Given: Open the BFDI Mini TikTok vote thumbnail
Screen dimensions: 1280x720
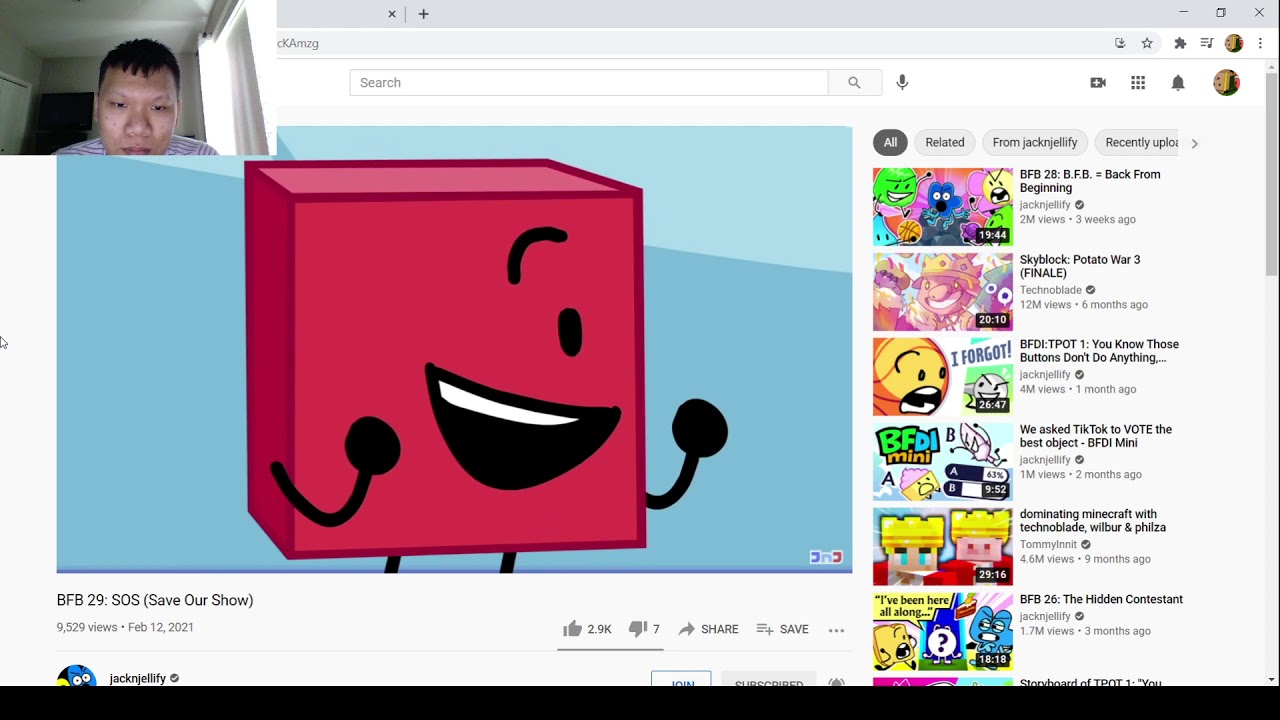Looking at the screenshot, I should [943, 462].
